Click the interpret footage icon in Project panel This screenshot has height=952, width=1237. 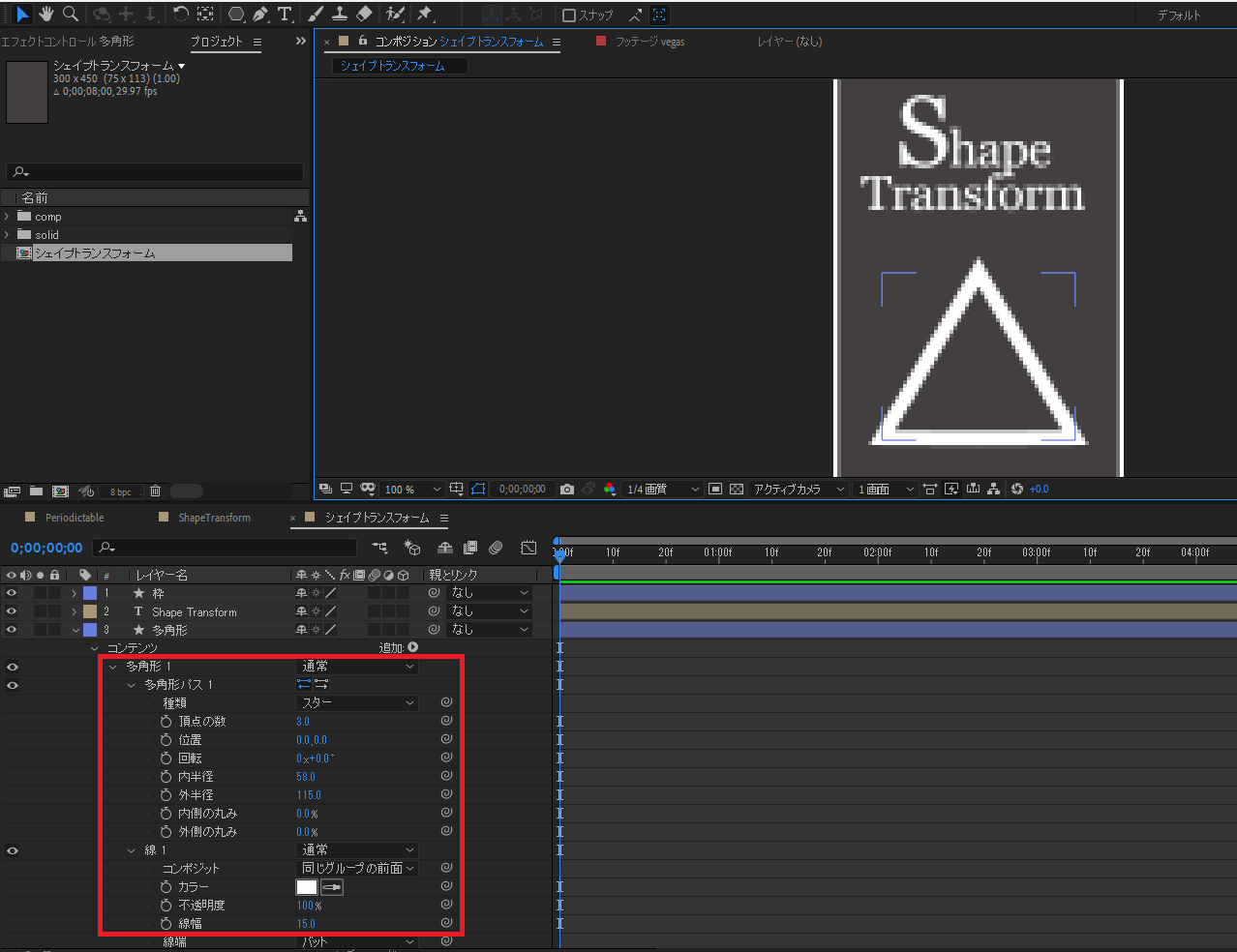point(13,491)
